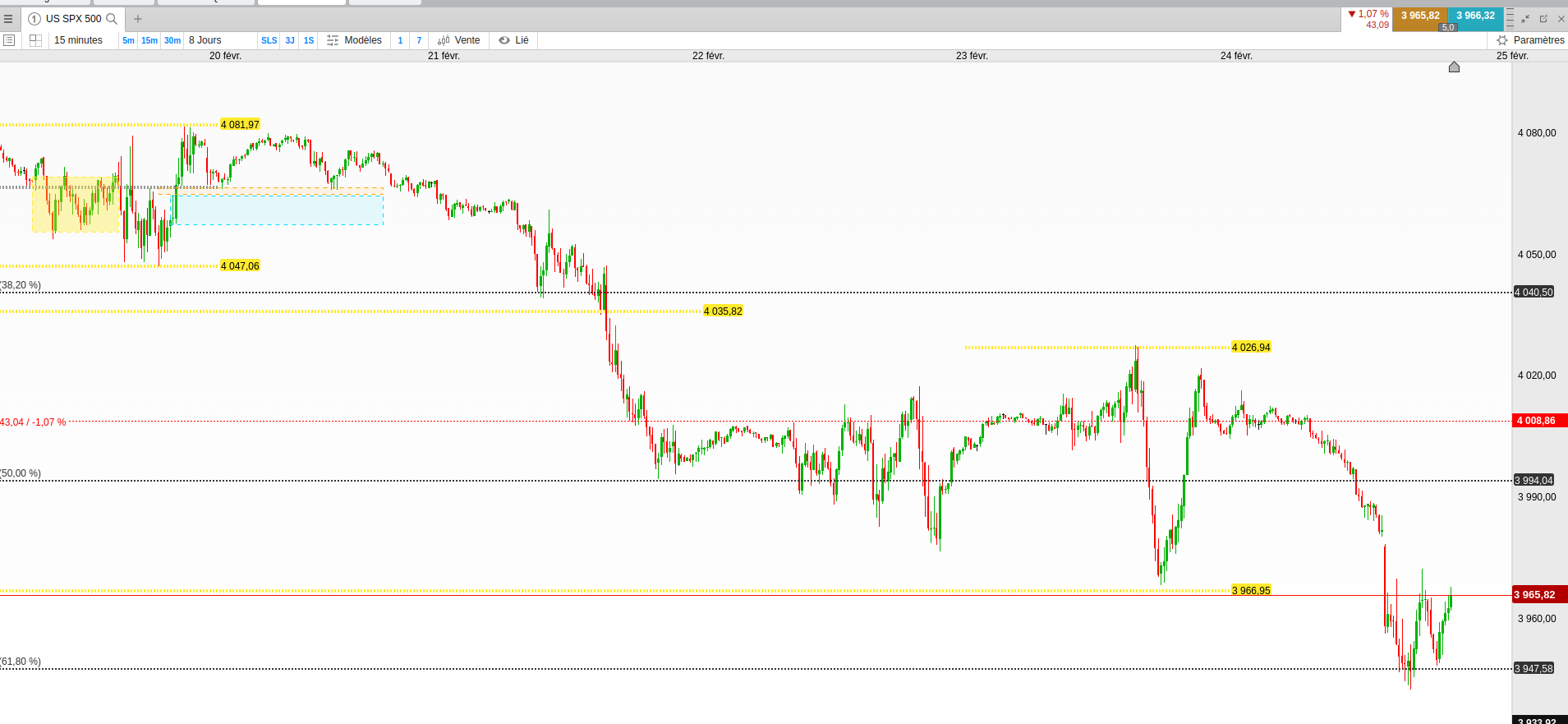Open the 8 Jours period dropdown

[205, 40]
